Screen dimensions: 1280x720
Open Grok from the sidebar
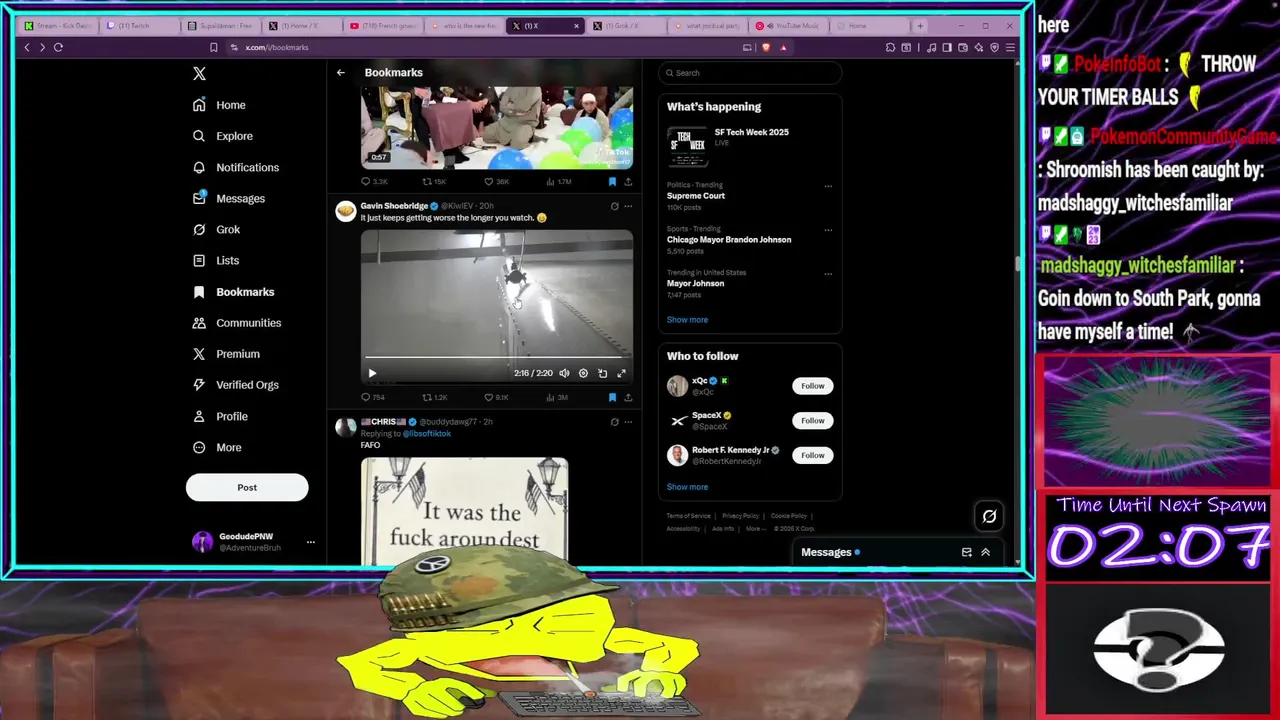pyautogui.click(x=217, y=229)
